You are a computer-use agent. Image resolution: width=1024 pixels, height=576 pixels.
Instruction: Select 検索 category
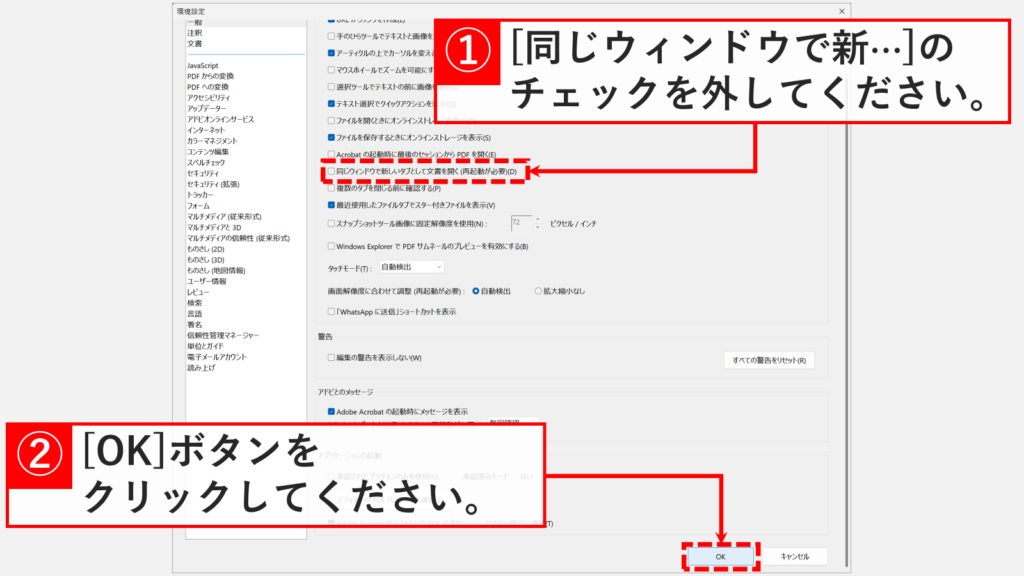coord(195,303)
